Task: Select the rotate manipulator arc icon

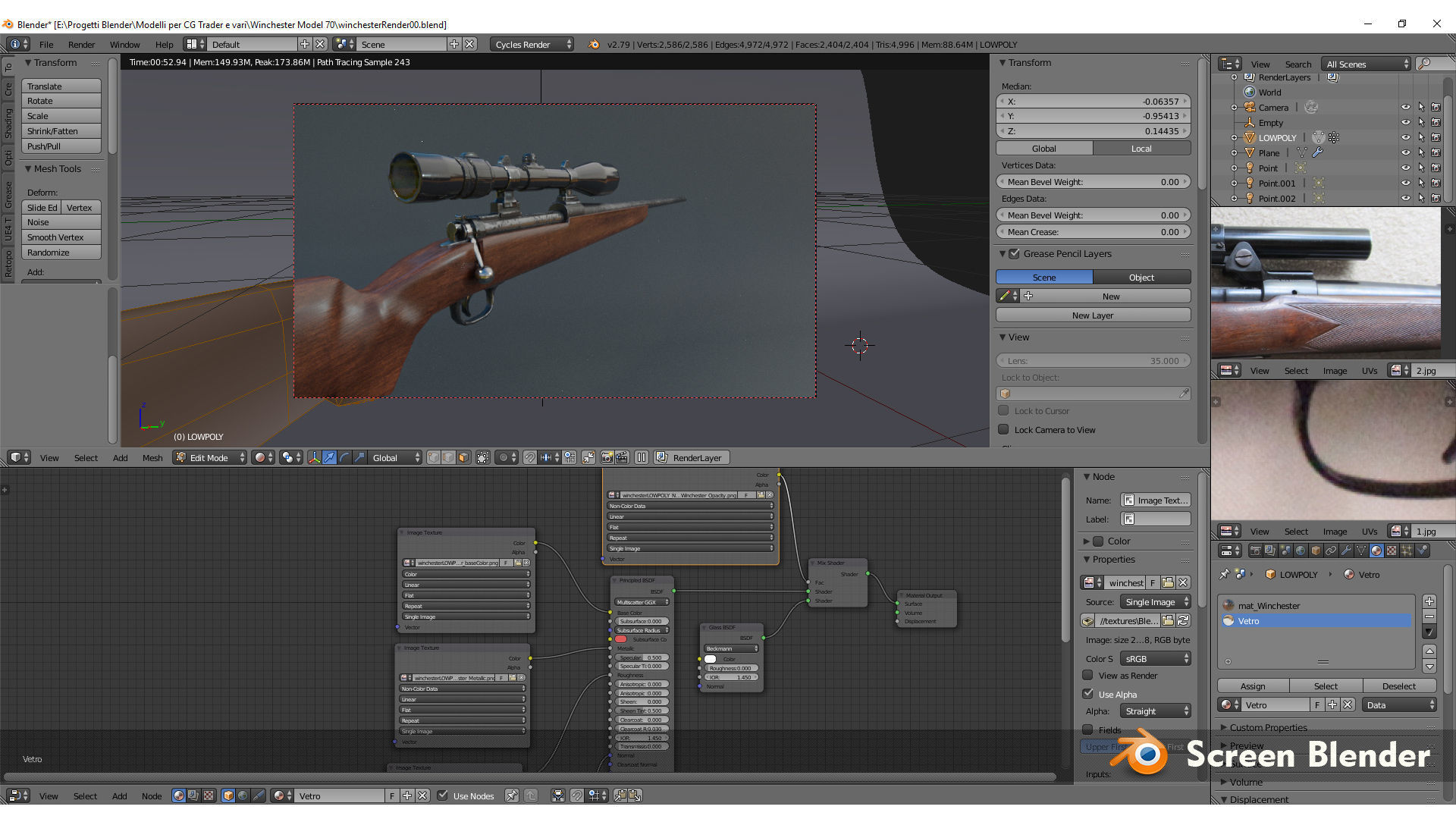Action: [x=344, y=457]
